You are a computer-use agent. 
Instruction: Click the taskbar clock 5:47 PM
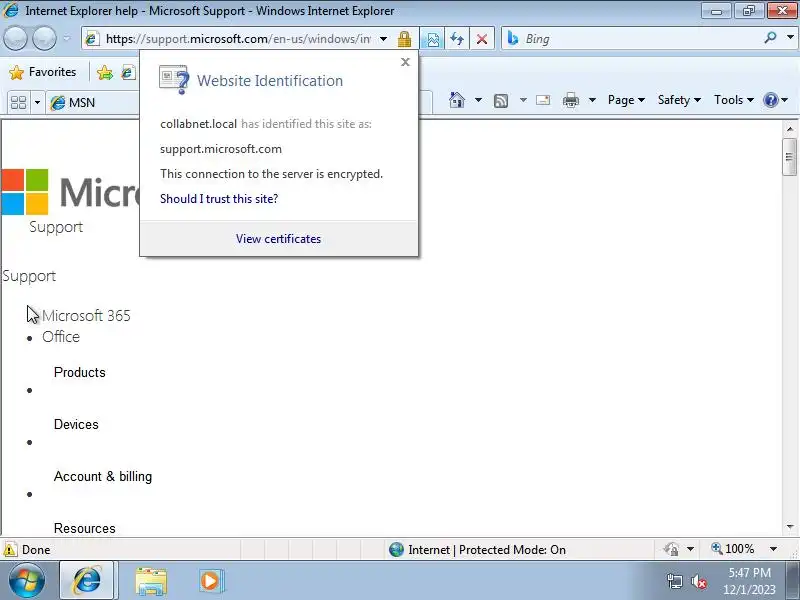click(749, 573)
